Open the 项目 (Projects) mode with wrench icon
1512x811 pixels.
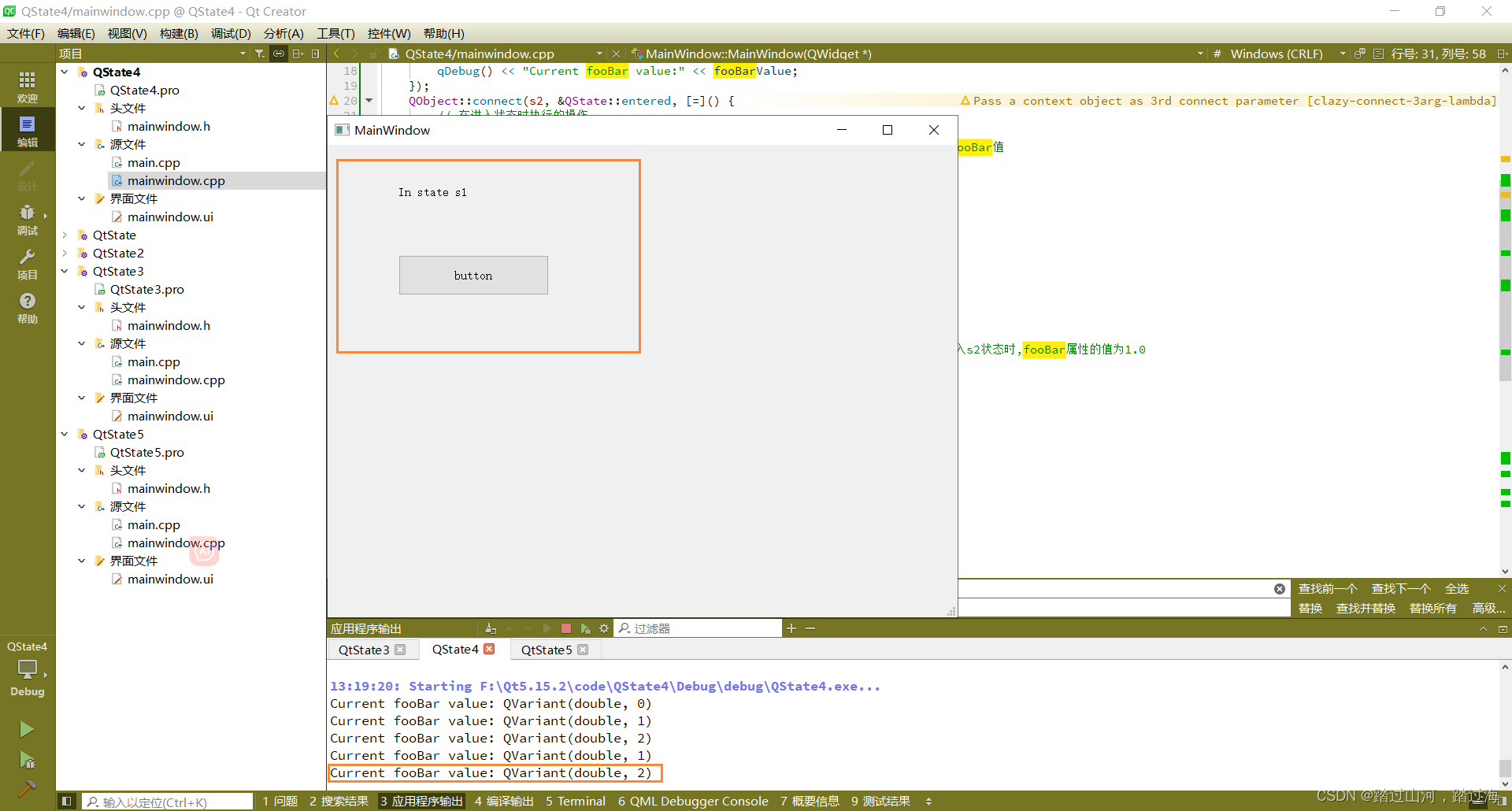(28, 263)
